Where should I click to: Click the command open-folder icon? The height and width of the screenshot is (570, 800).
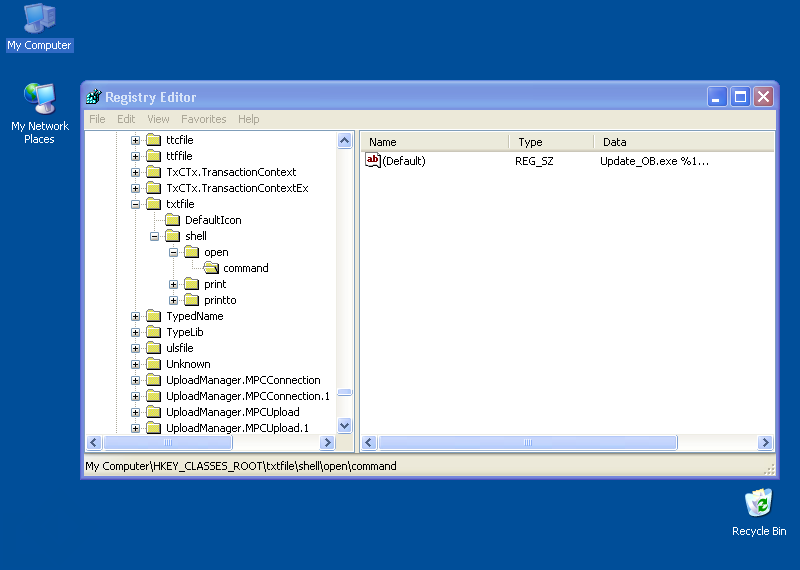pos(211,268)
